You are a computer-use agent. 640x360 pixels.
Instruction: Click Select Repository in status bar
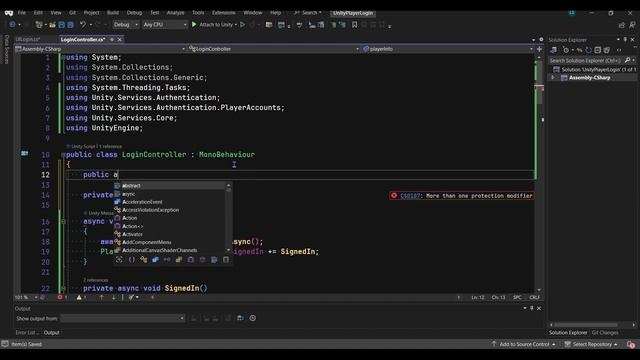[591, 344]
